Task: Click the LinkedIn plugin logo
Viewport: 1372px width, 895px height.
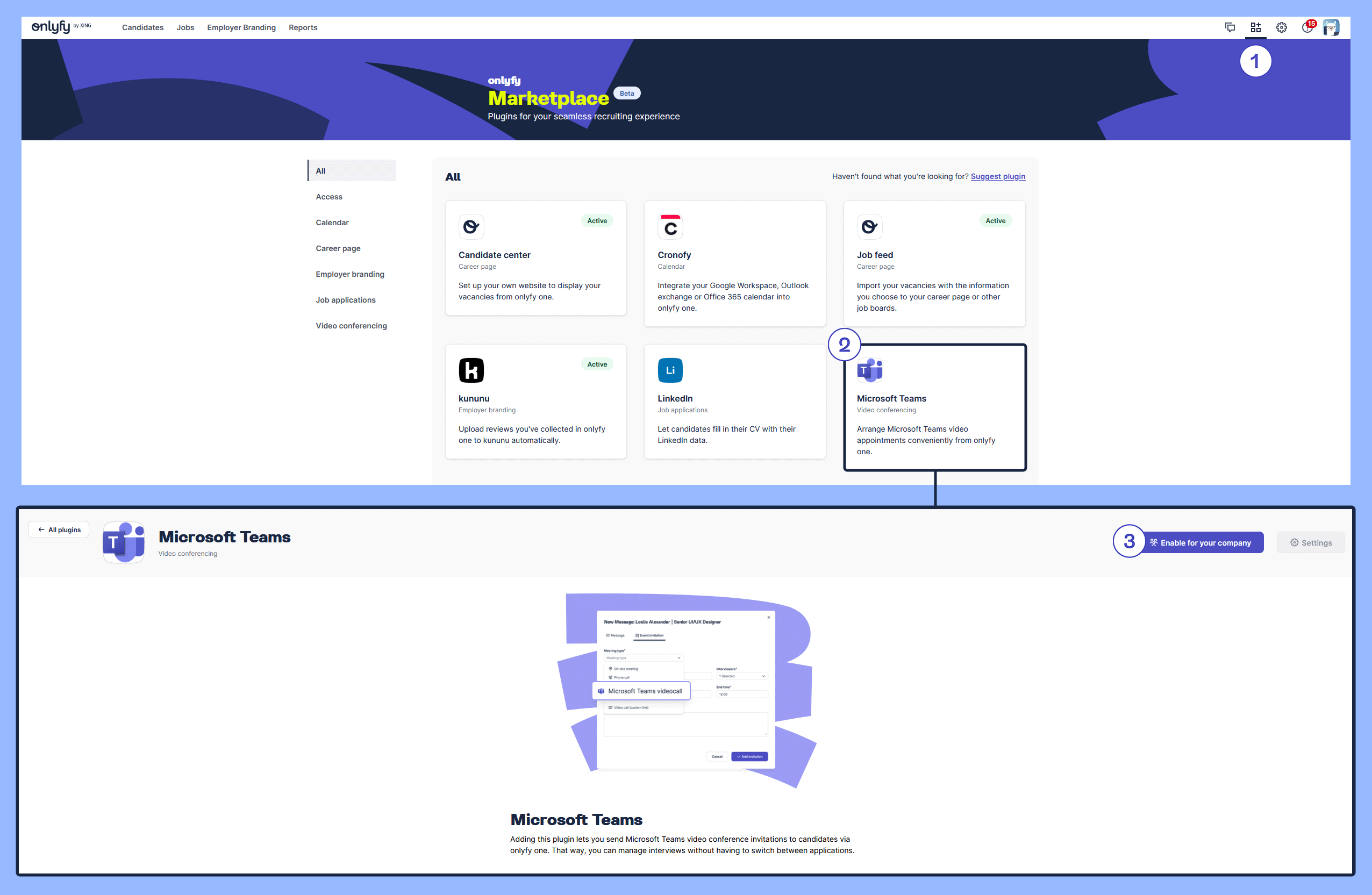Action: (x=670, y=370)
